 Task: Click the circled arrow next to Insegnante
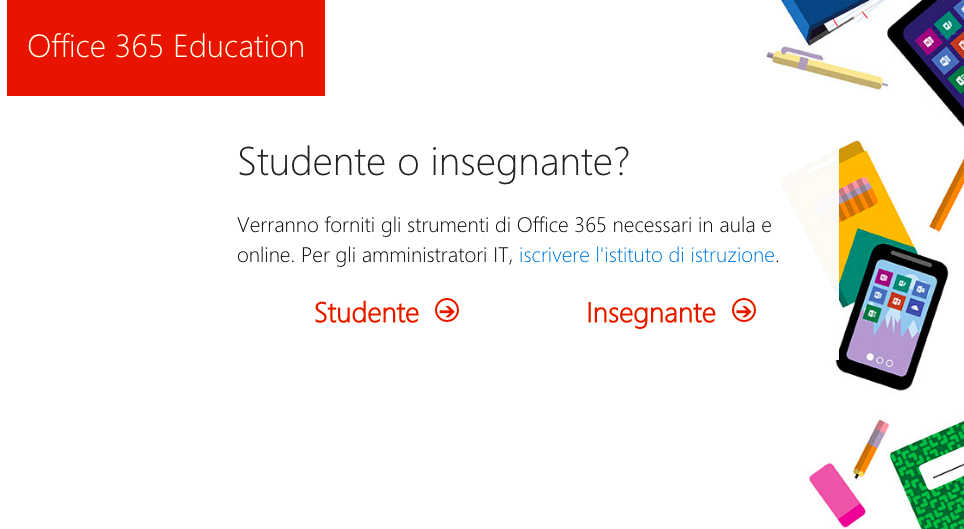point(744,311)
